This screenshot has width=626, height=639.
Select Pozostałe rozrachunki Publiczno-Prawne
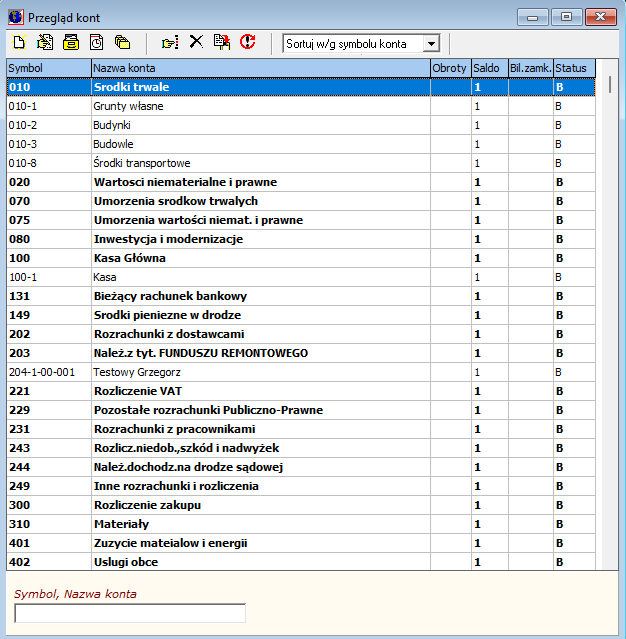point(301,410)
